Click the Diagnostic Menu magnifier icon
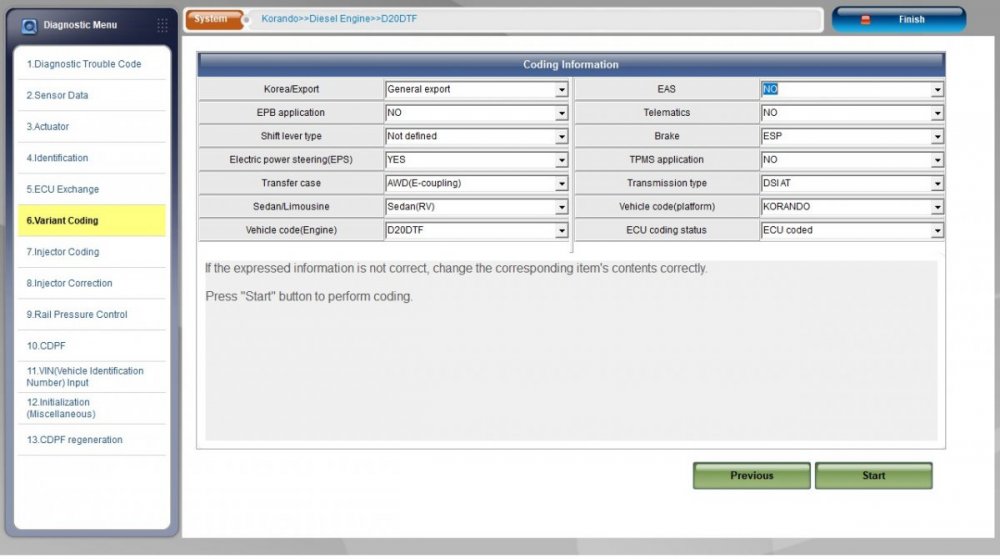 (x=29, y=26)
